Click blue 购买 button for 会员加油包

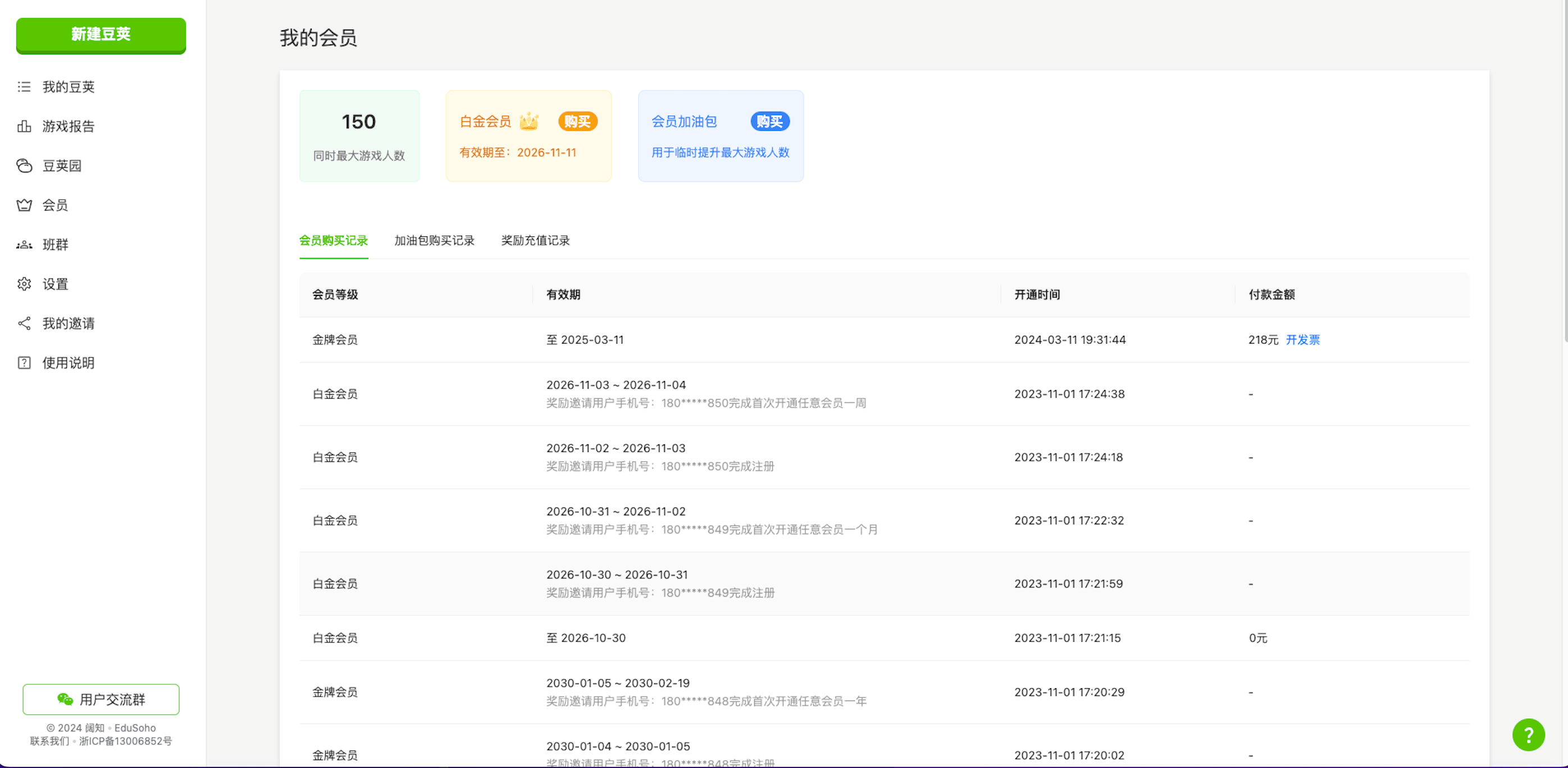point(770,122)
